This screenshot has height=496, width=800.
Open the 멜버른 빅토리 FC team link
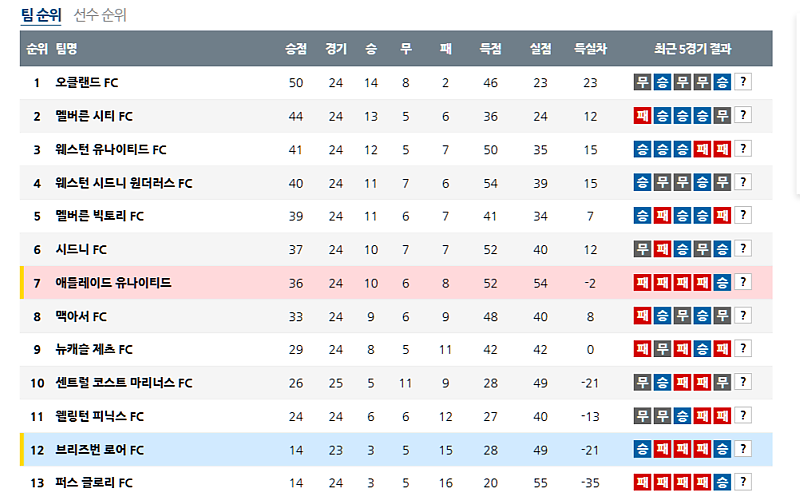[100, 216]
